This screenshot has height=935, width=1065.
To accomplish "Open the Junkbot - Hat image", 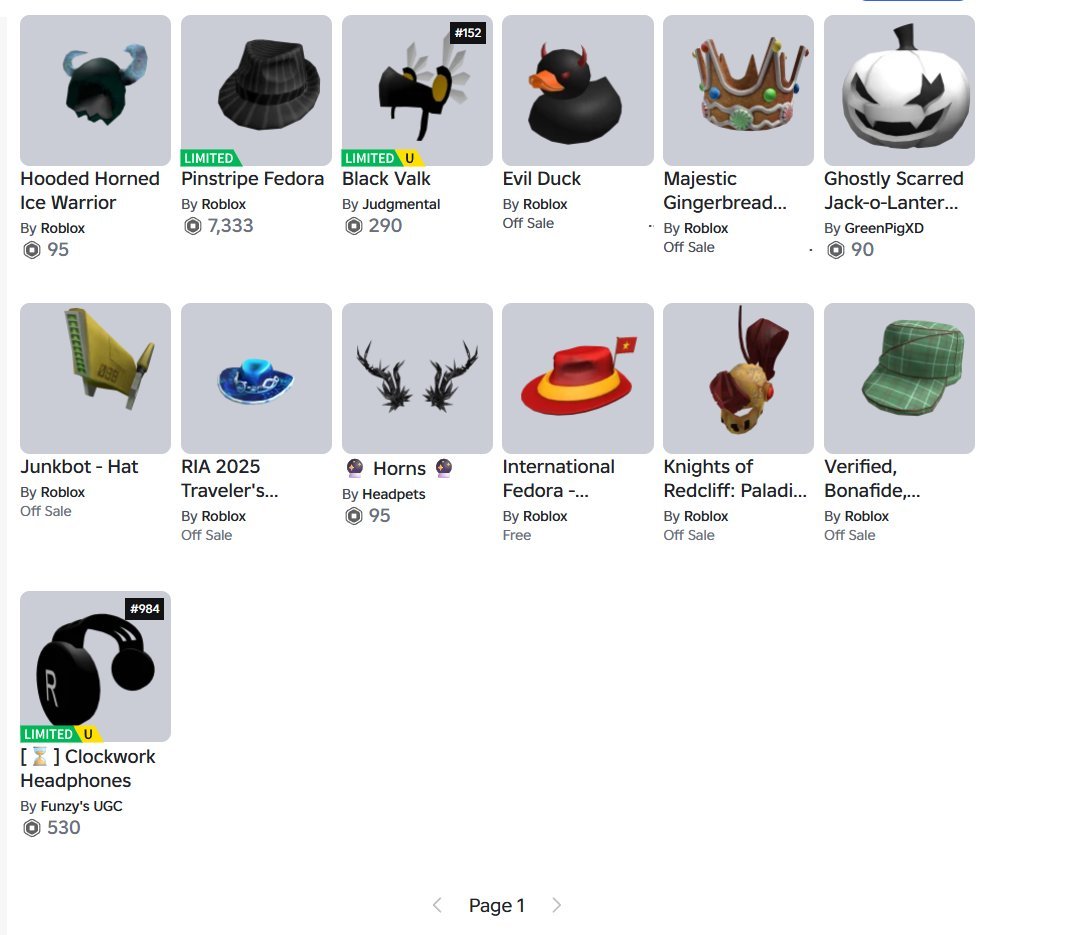I will point(95,378).
